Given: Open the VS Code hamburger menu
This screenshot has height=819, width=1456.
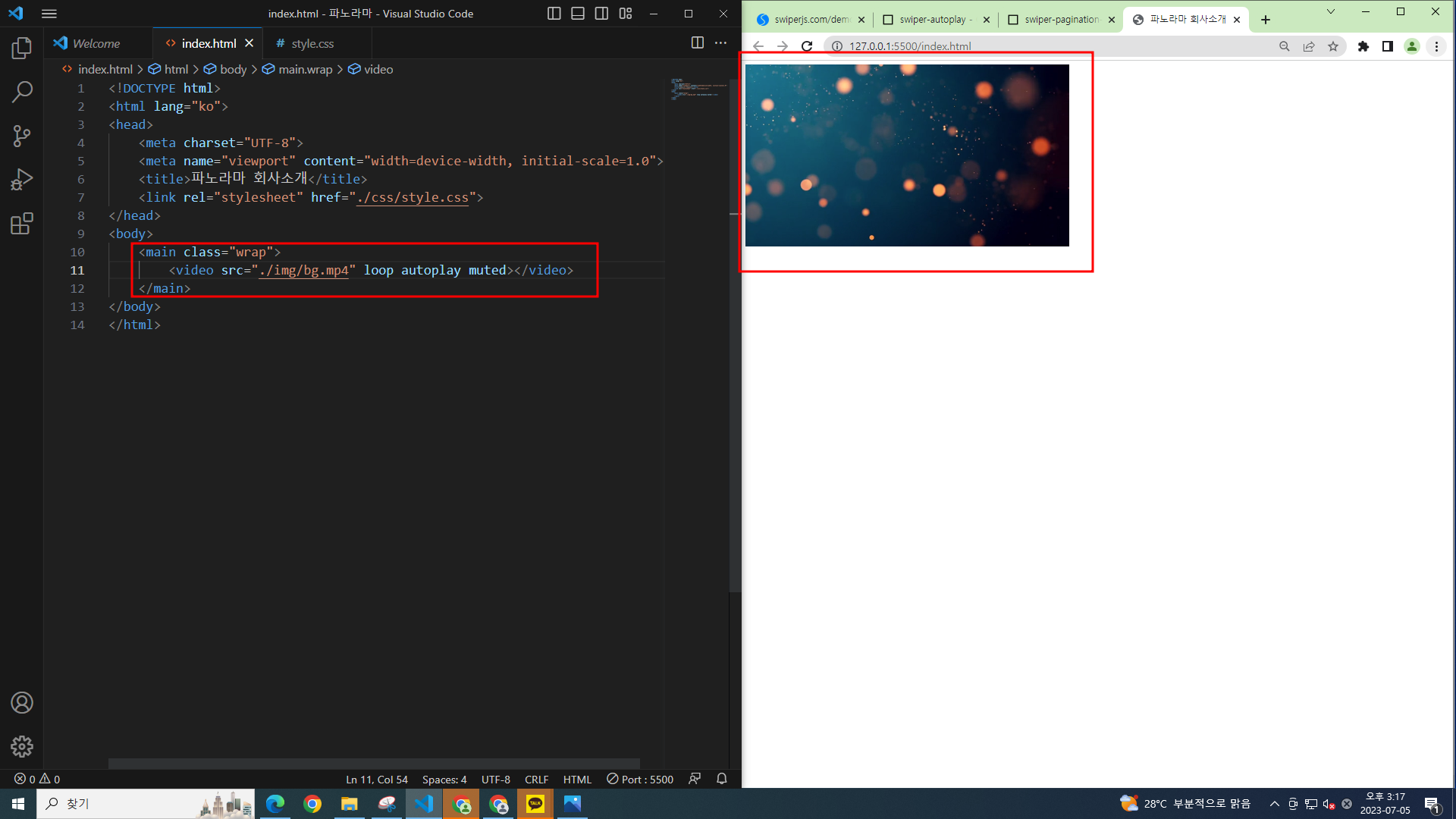Looking at the screenshot, I should tap(49, 14).
